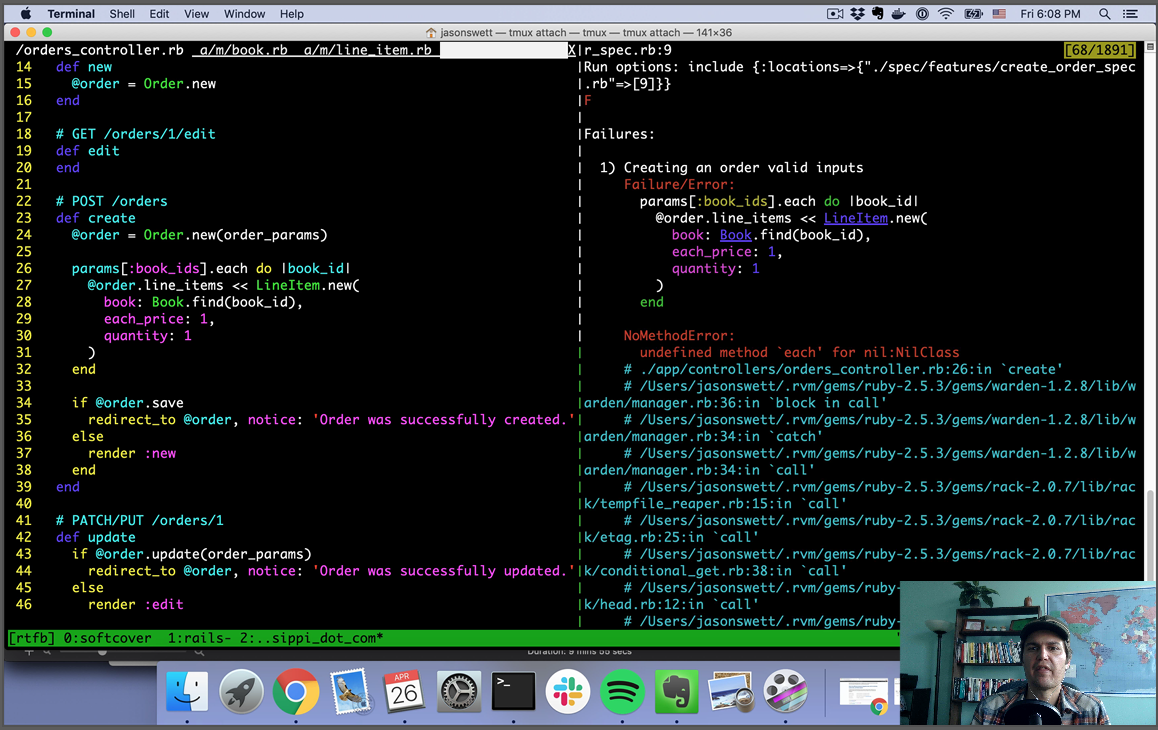Viewport: 1158px width, 730px height.
Task: Select tmux window 2:..sippi_dot_com*
Action: point(312,638)
